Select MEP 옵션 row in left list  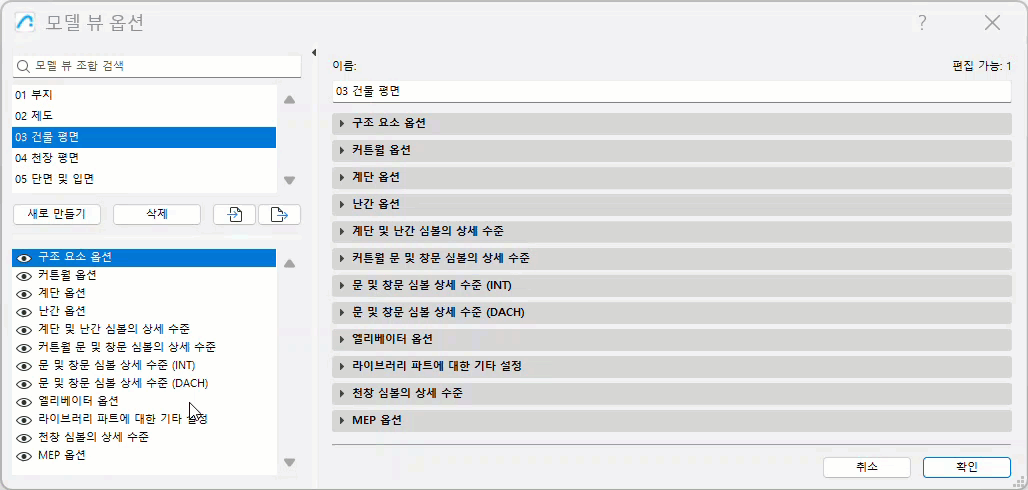click(x=144, y=455)
